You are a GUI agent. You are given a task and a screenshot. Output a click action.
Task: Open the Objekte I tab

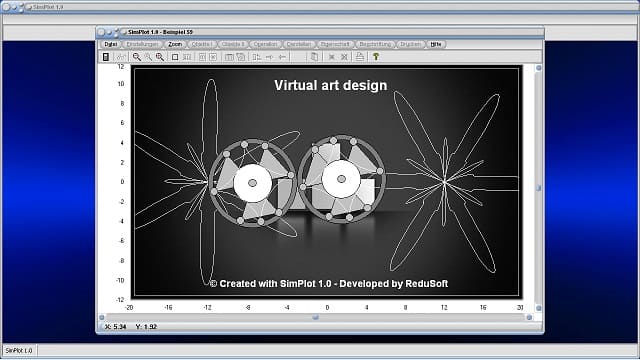tap(202, 44)
